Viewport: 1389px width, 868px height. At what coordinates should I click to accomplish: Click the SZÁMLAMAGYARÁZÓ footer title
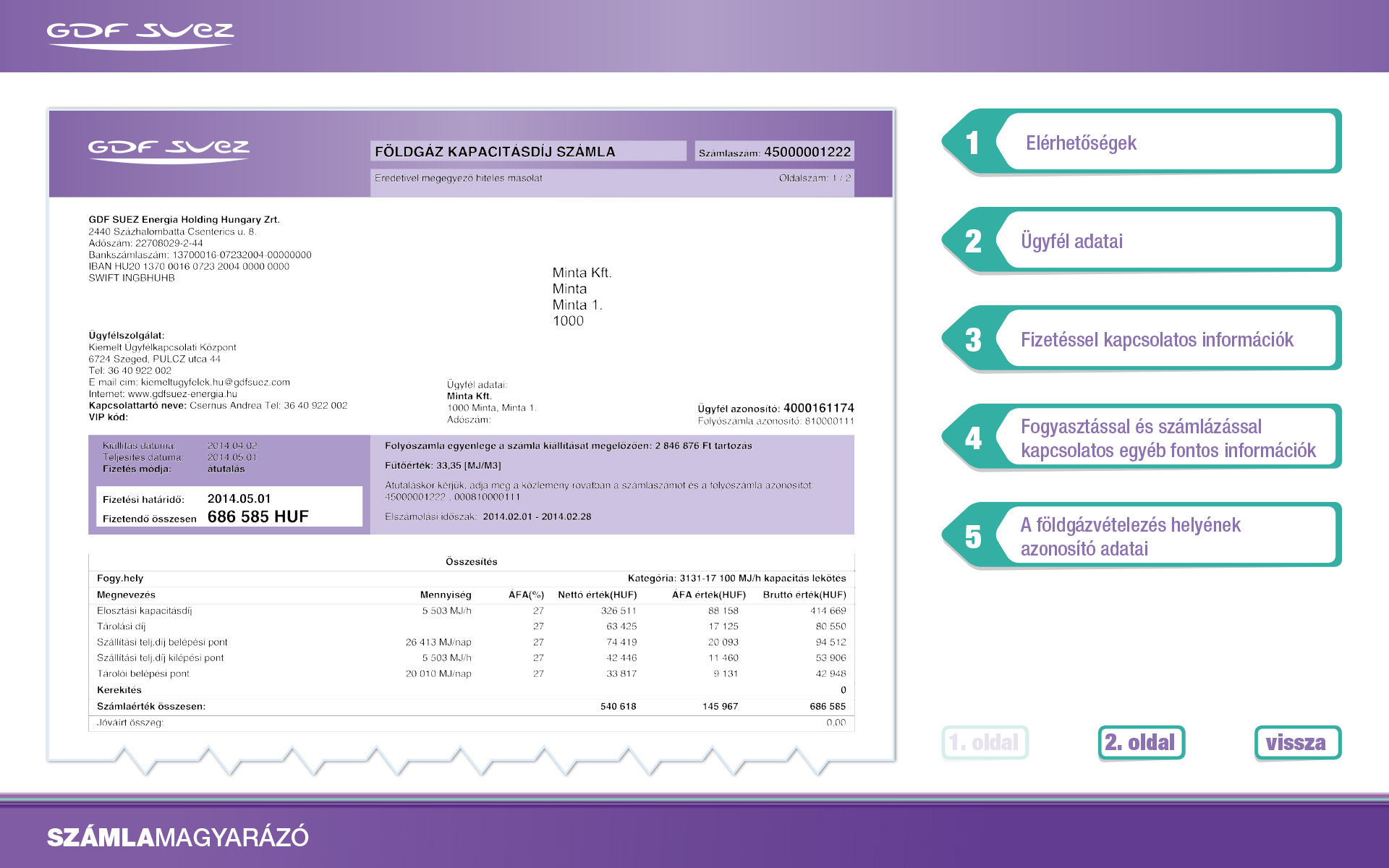[x=178, y=837]
